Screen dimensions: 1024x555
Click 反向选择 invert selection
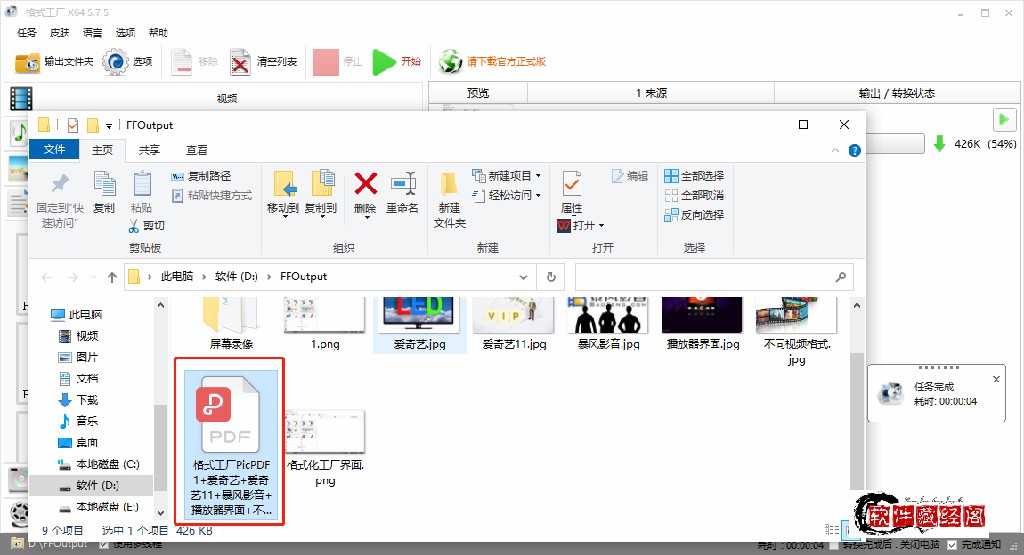point(694,215)
